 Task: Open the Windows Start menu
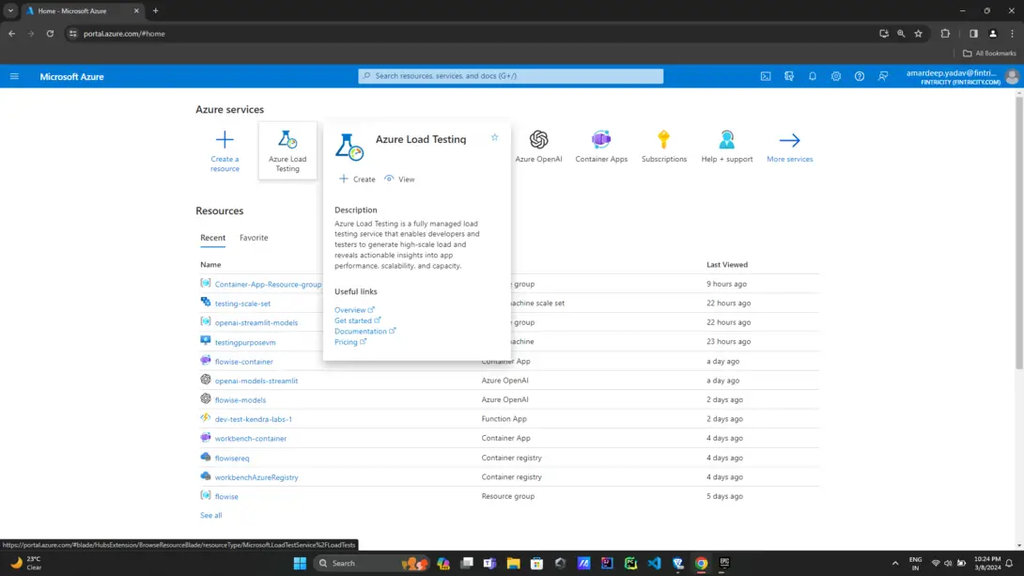point(300,563)
